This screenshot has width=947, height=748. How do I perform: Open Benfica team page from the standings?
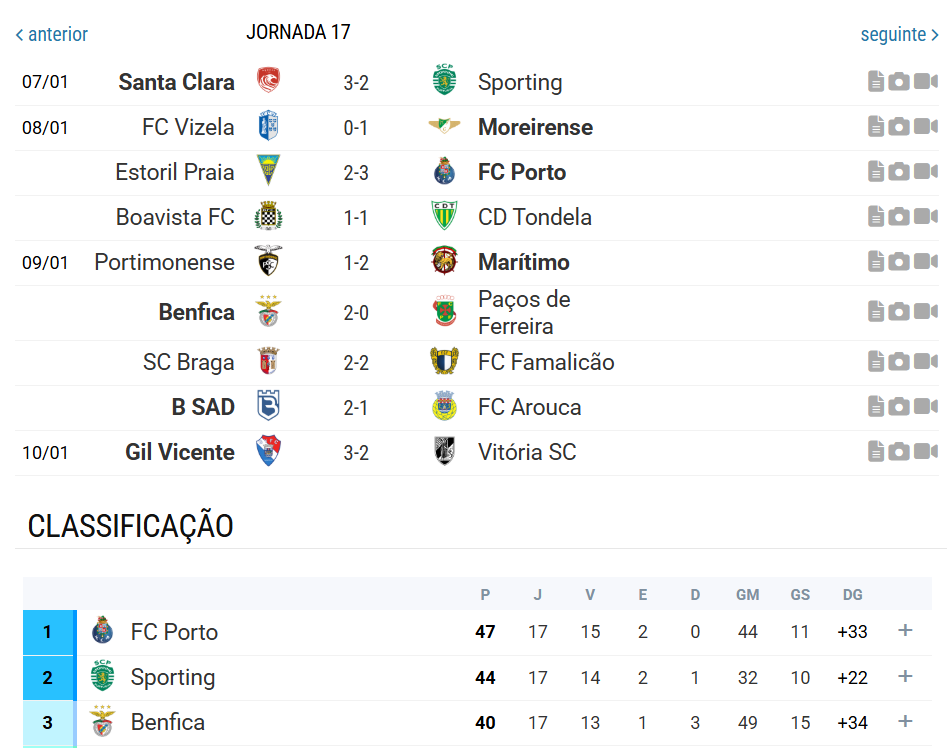(167, 722)
